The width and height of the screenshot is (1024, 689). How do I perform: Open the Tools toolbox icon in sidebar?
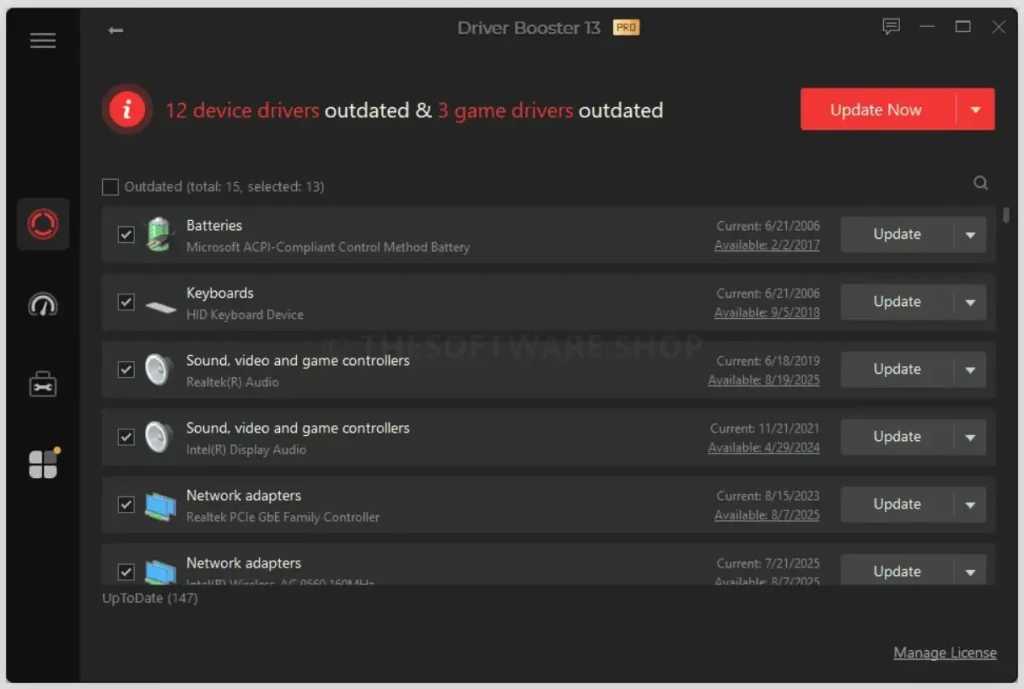[43, 385]
